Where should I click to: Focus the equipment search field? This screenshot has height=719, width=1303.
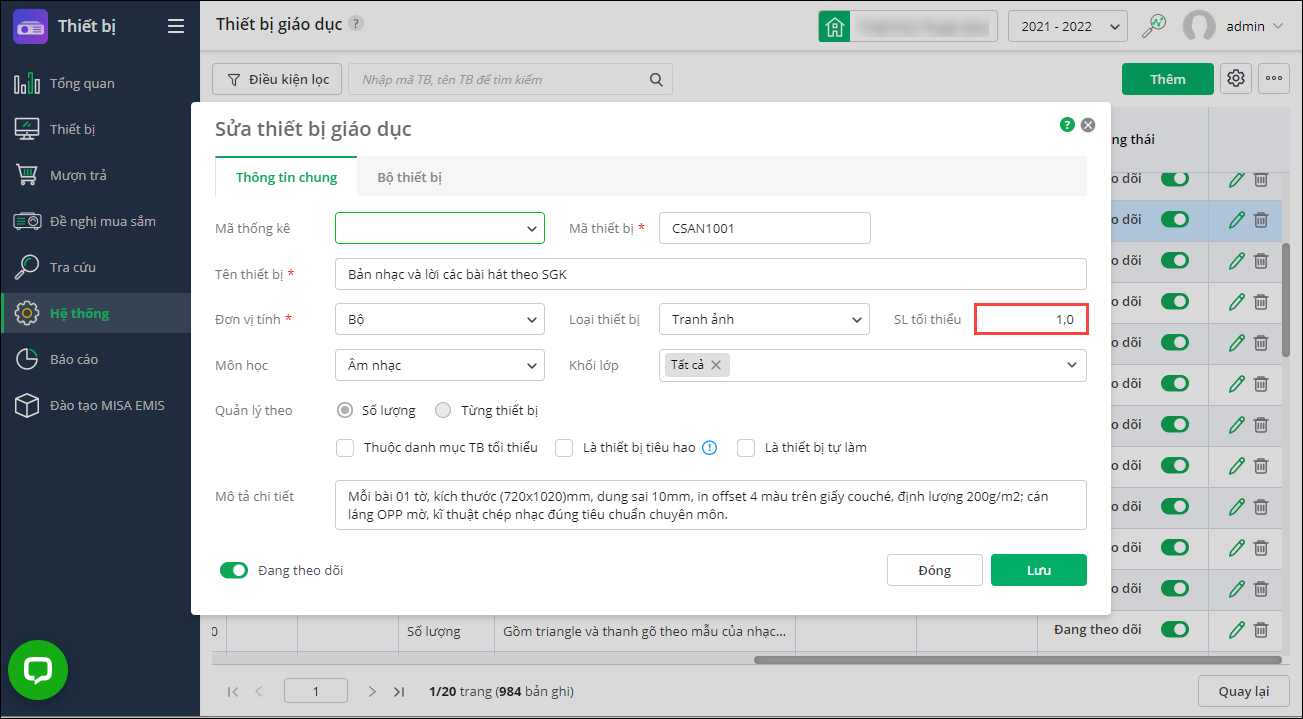tap(510, 79)
